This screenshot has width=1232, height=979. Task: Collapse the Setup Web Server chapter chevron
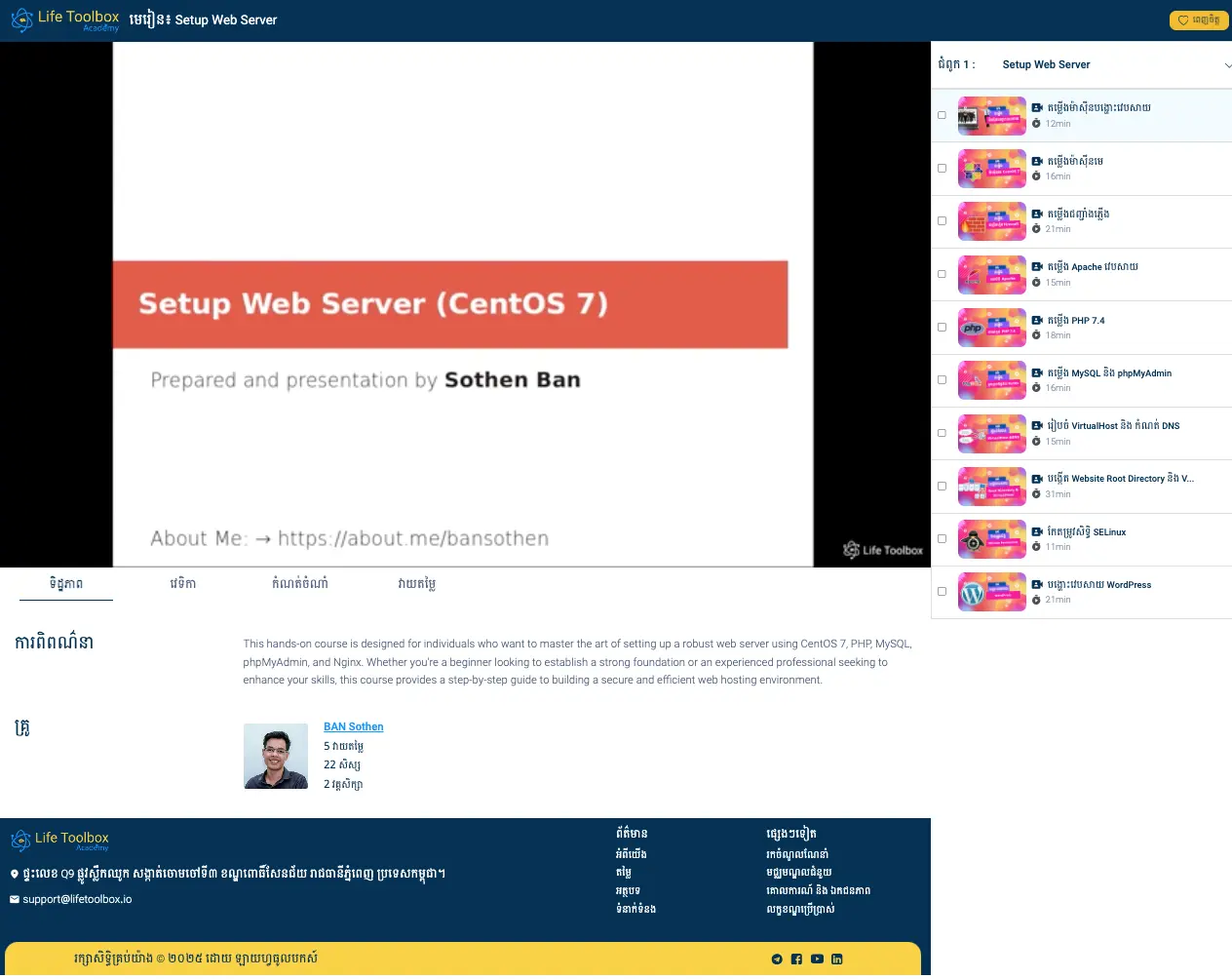click(x=1227, y=65)
